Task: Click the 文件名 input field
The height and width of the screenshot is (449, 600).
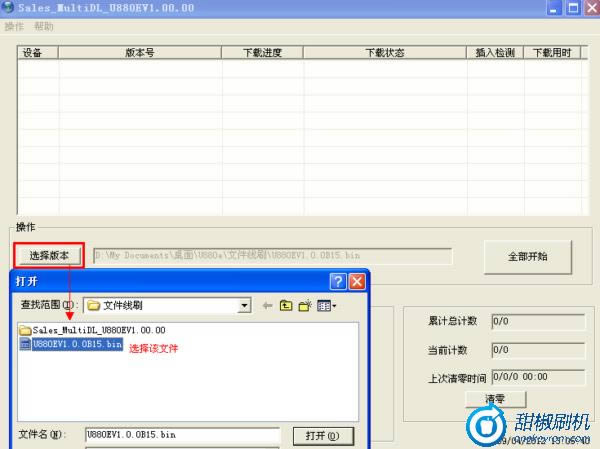Action: pos(181,435)
